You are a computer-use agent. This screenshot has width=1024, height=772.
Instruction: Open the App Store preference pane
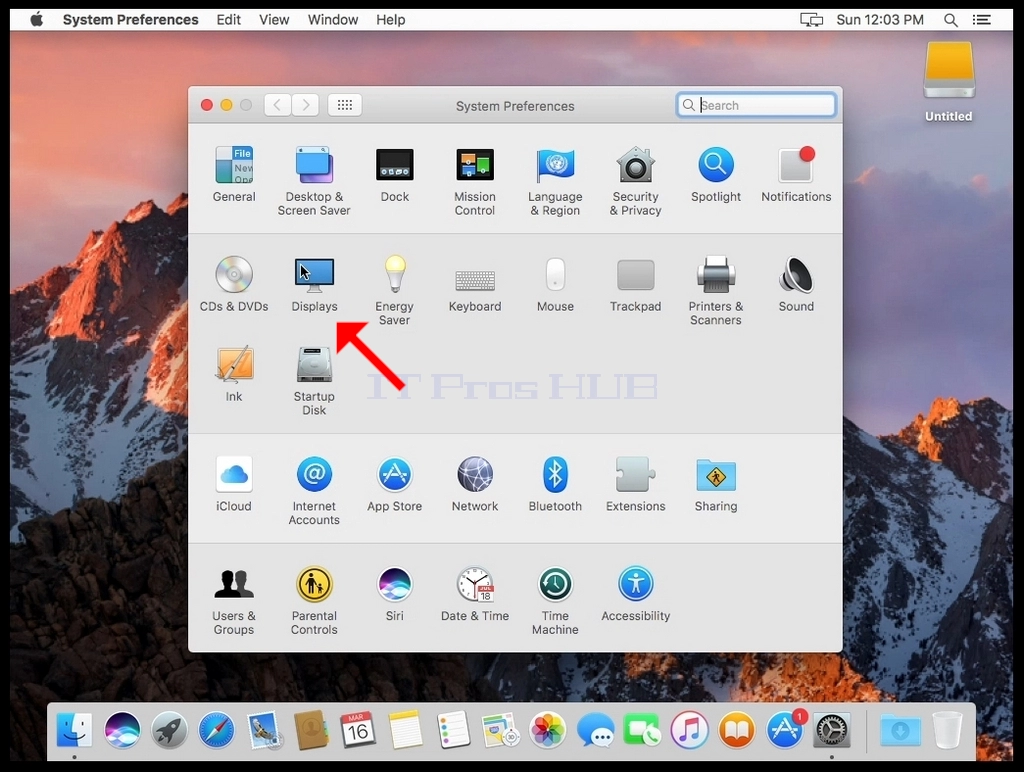point(394,474)
